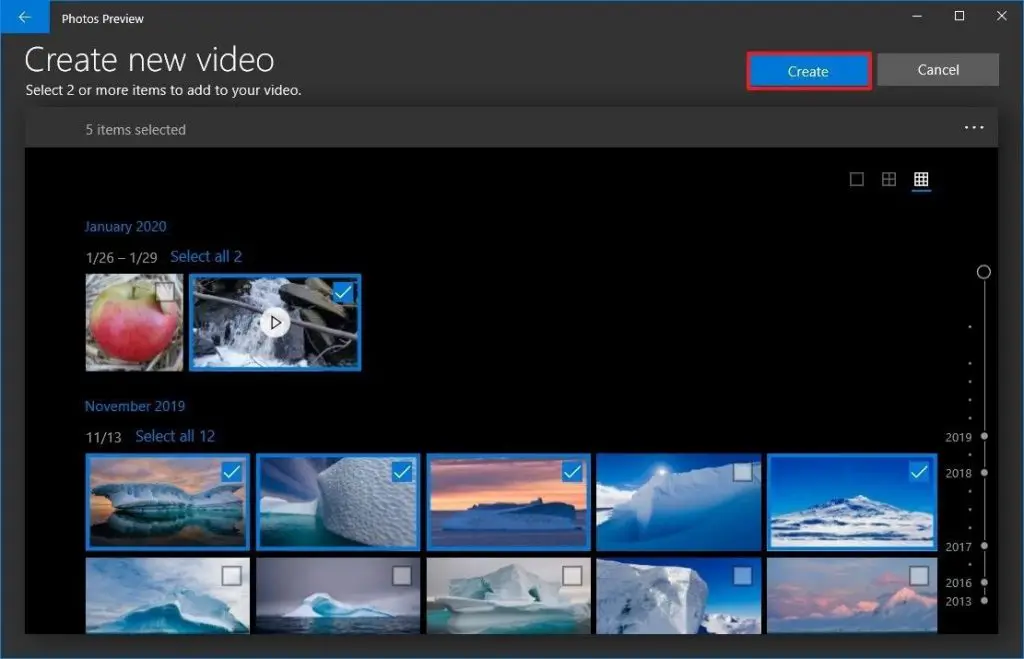1024x659 pixels.
Task: Uncheck the textured iceberg wall photo
Action: click(x=402, y=472)
